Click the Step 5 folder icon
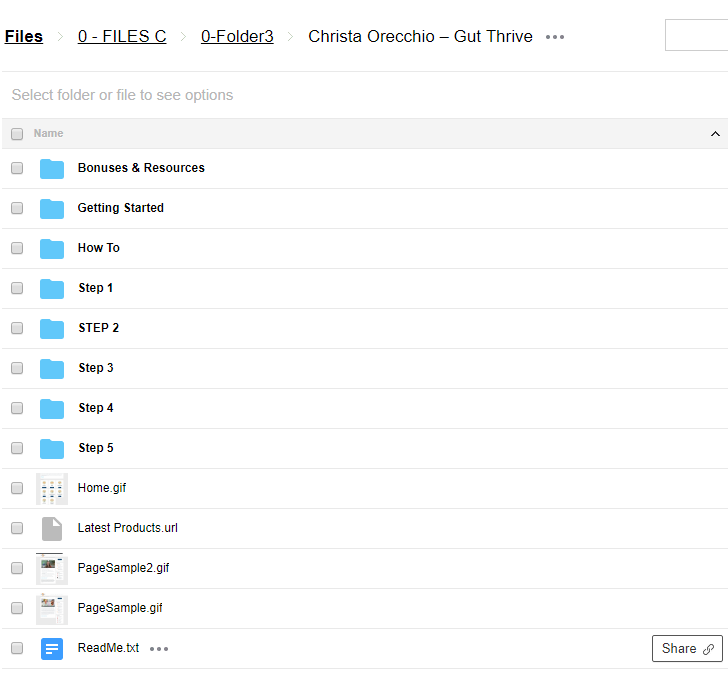This screenshot has height=673, width=728. [52, 448]
